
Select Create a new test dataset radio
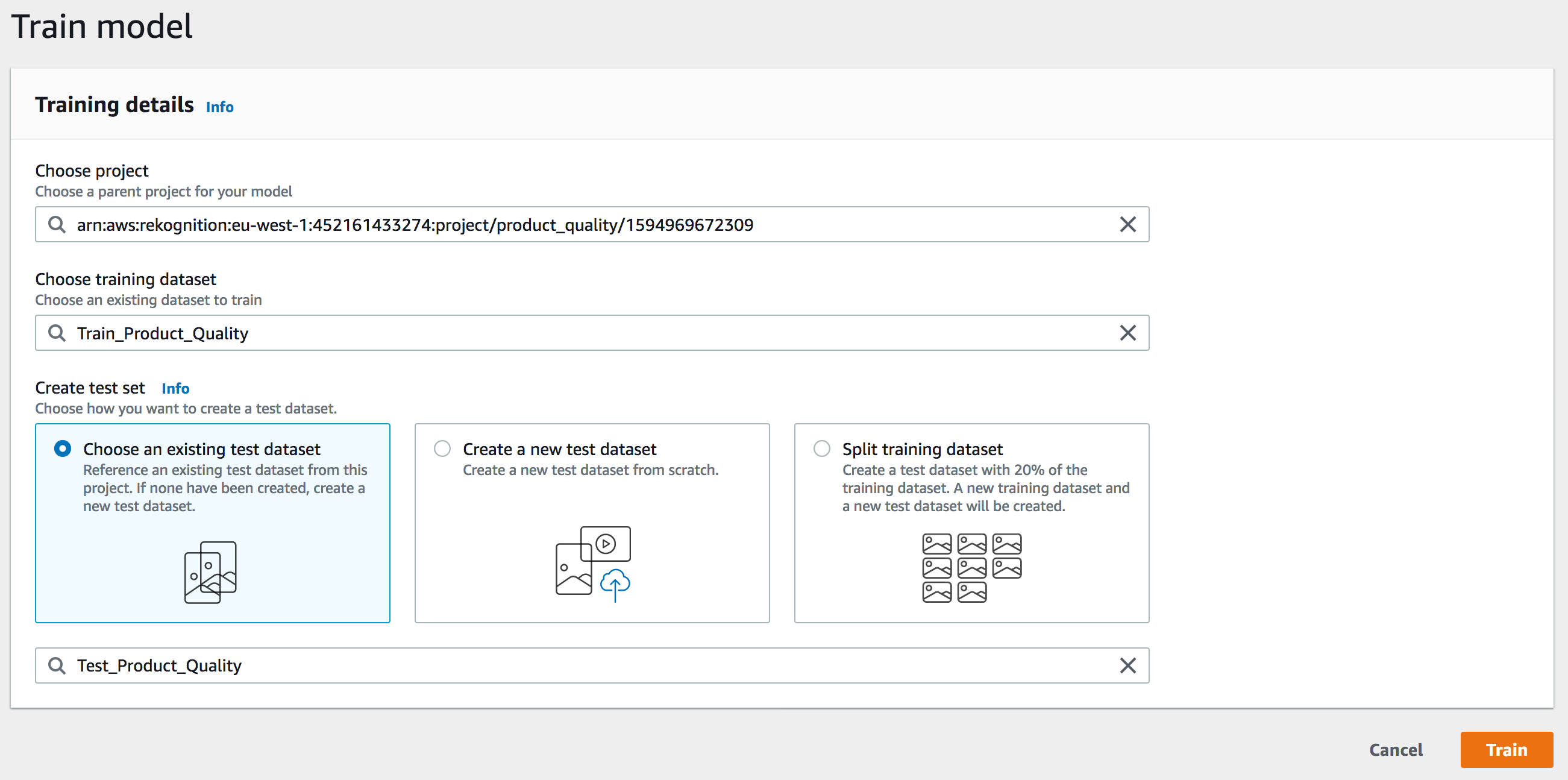click(x=442, y=448)
